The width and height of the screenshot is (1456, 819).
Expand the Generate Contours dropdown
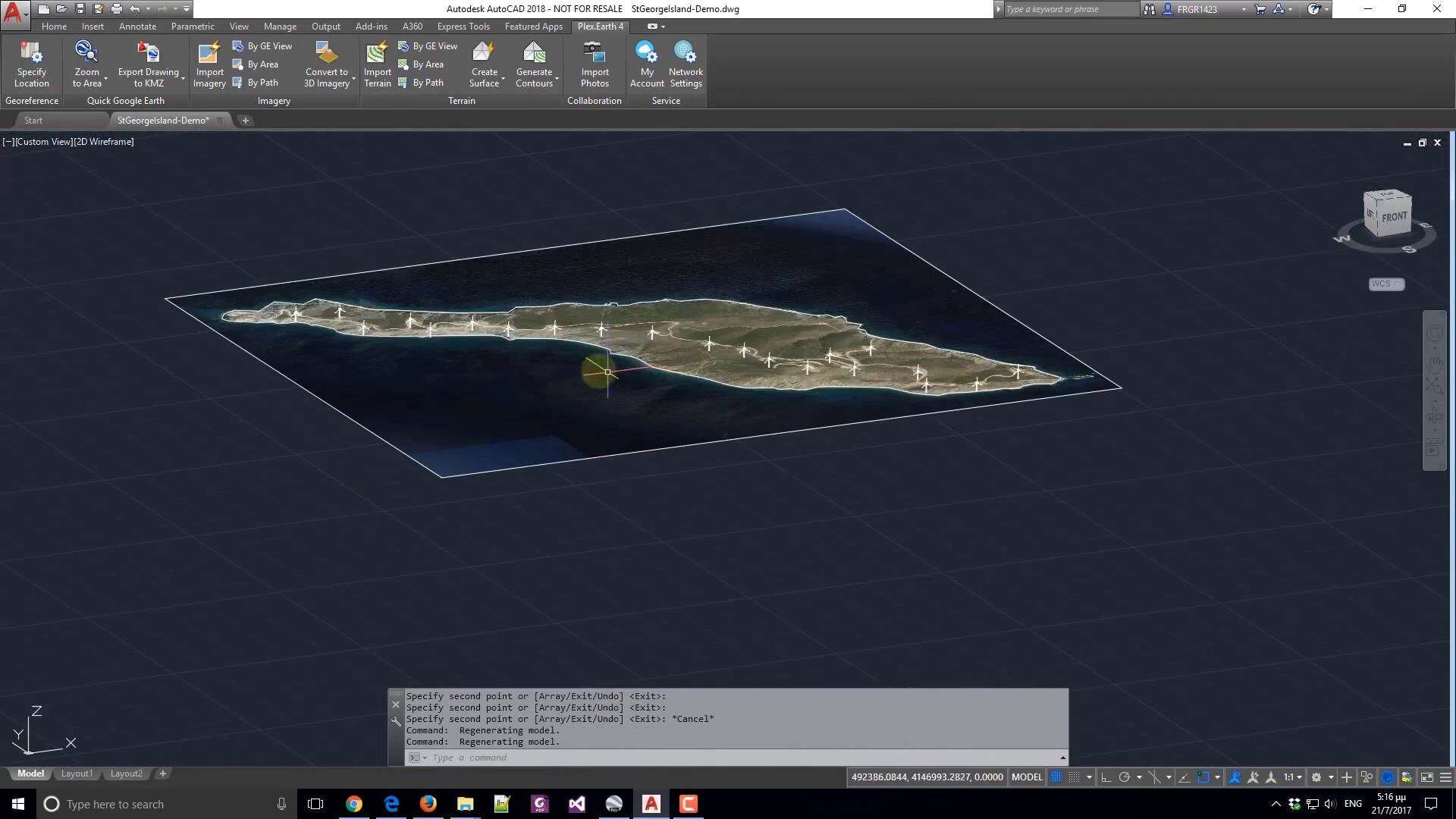click(557, 78)
